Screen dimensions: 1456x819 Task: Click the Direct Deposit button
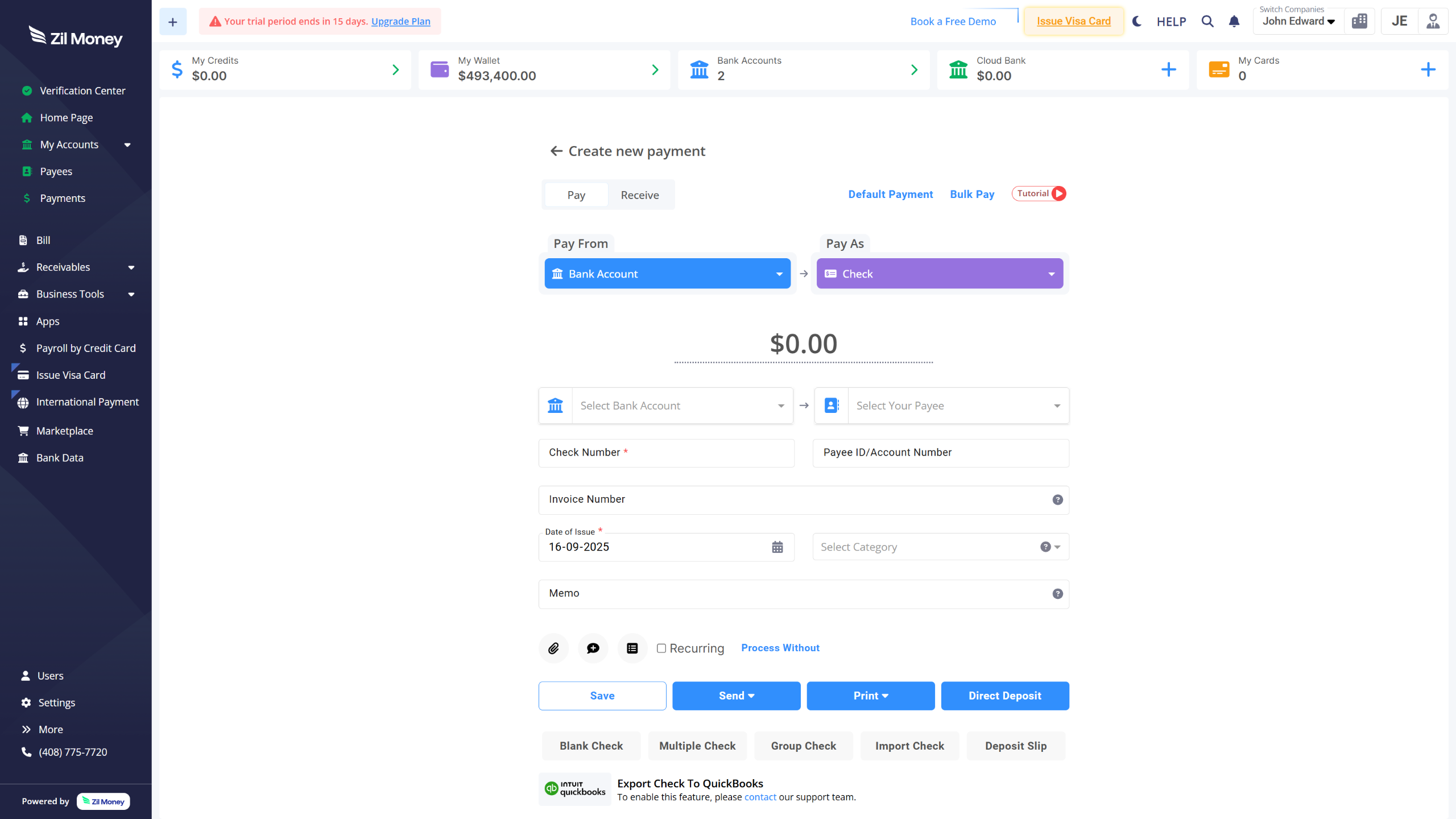tap(1004, 696)
